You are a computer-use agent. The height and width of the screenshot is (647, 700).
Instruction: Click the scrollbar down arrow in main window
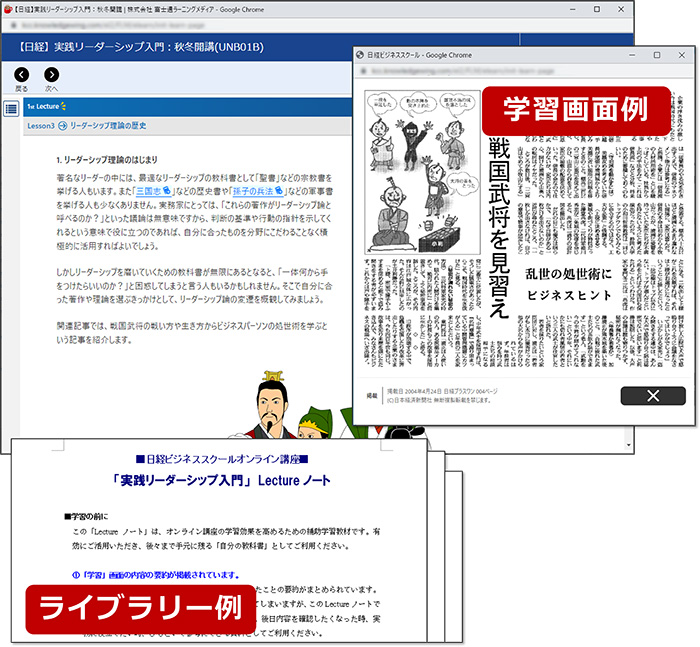[x=629, y=445]
